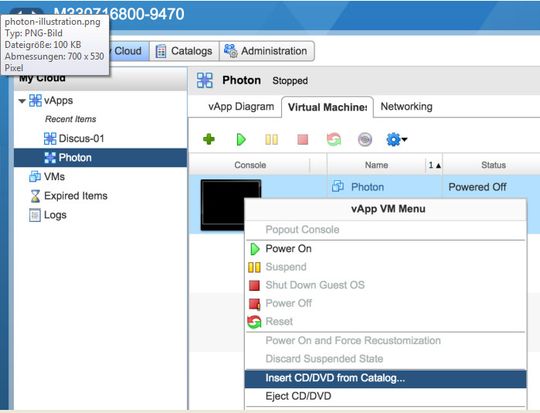This screenshot has width=540, height=413.
Task: Click the Status column header
Action: click(x=493, y=165)
